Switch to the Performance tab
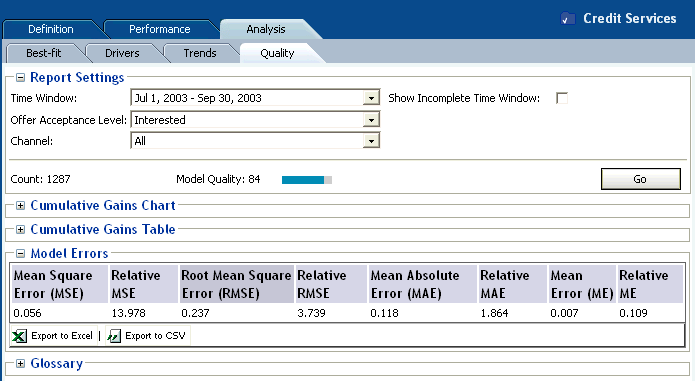 160,29
